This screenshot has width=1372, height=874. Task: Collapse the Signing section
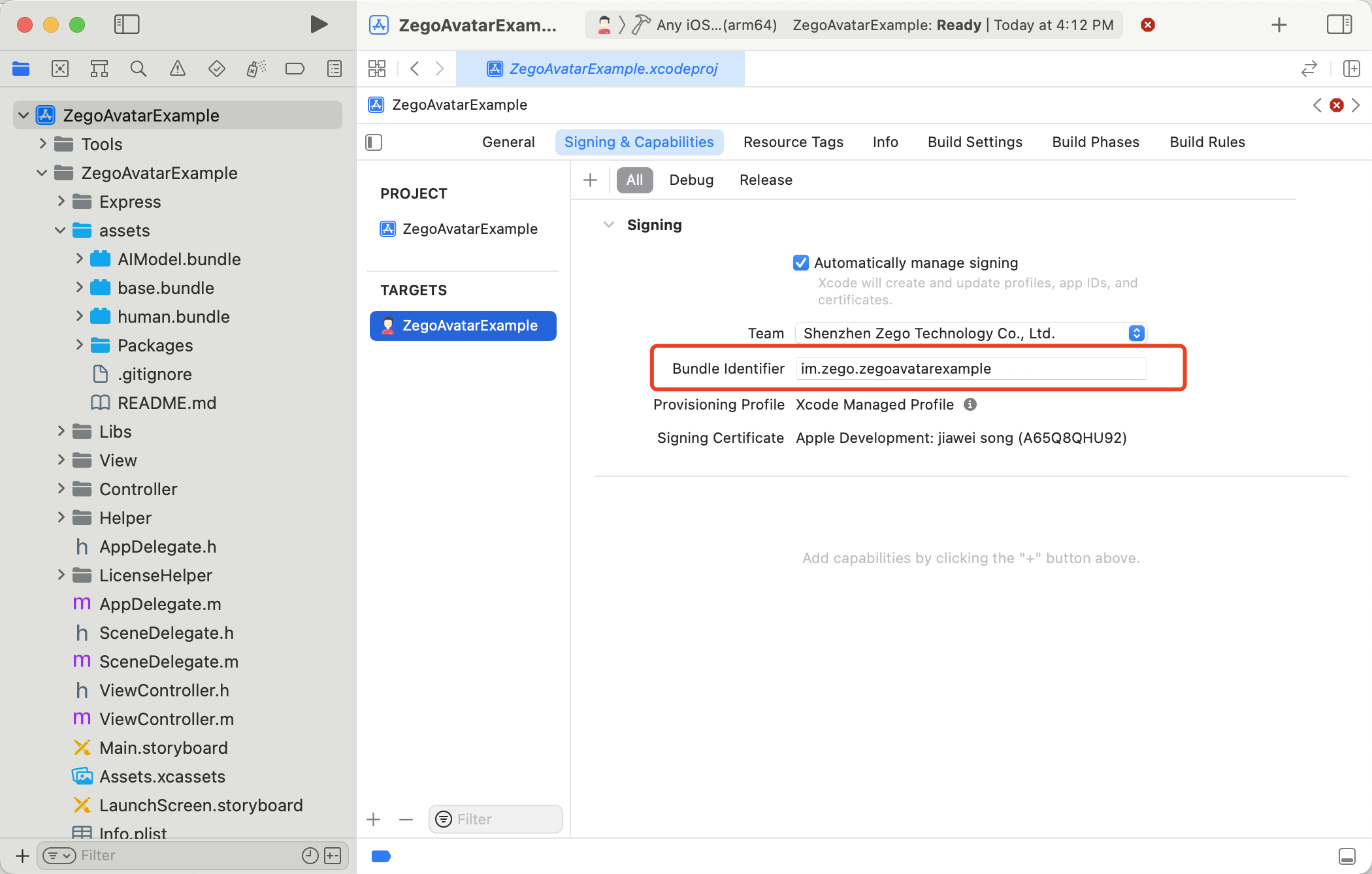click(x=609, y=225)
